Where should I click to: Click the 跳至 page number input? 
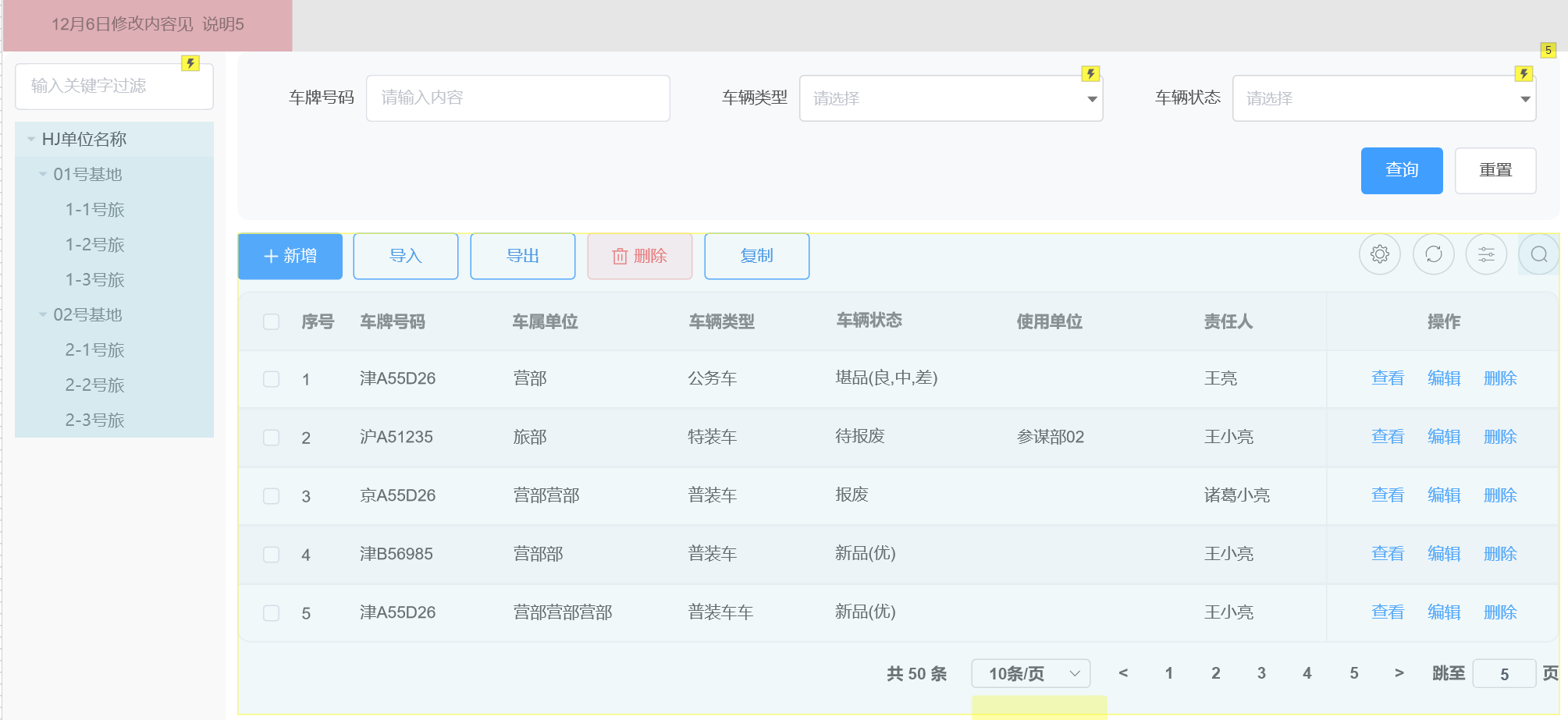point(1504,674)
